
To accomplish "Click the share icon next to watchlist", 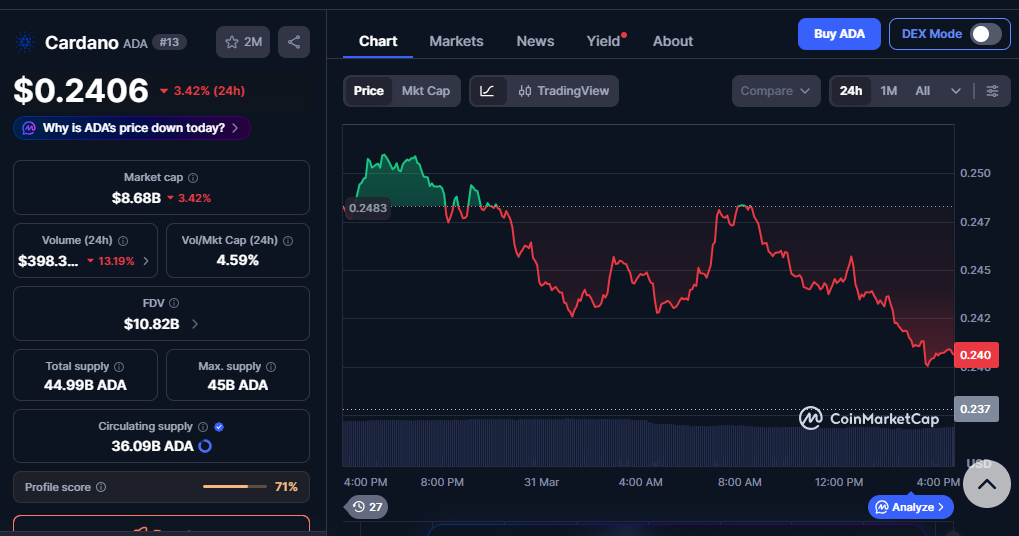I will (x=294, y=42).
